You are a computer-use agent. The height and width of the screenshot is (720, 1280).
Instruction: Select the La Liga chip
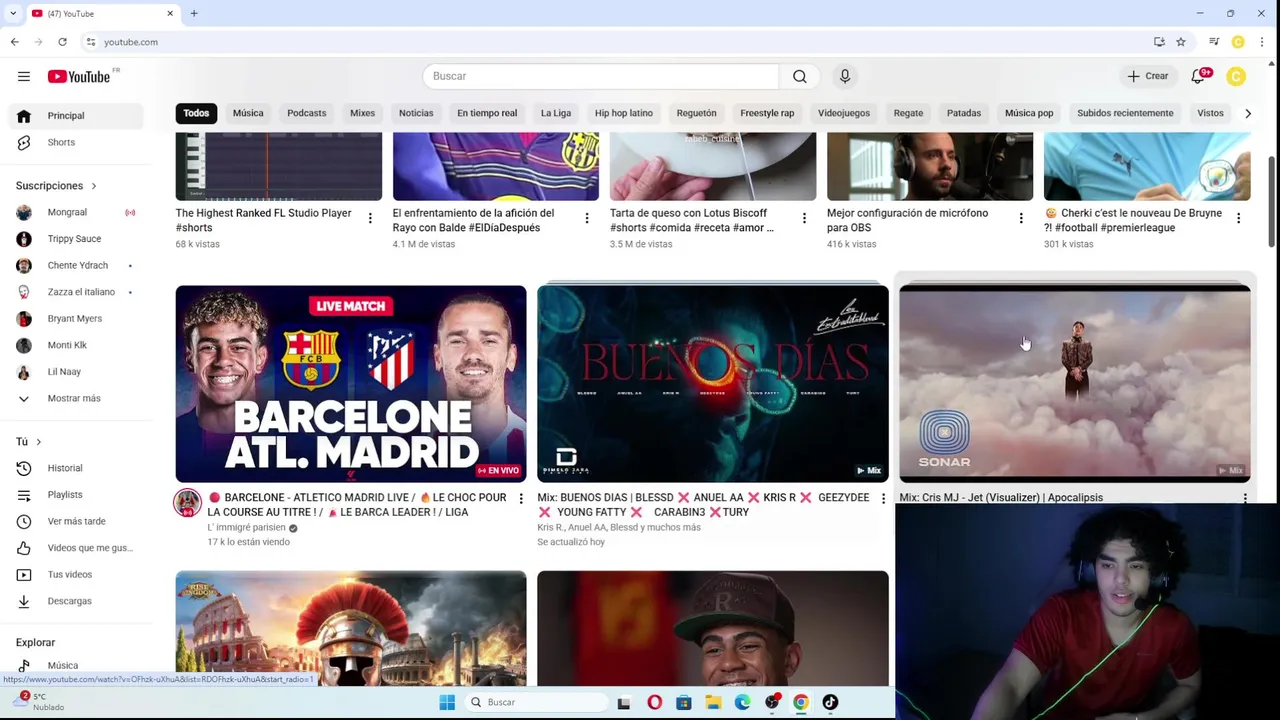(x=556, y=113)
